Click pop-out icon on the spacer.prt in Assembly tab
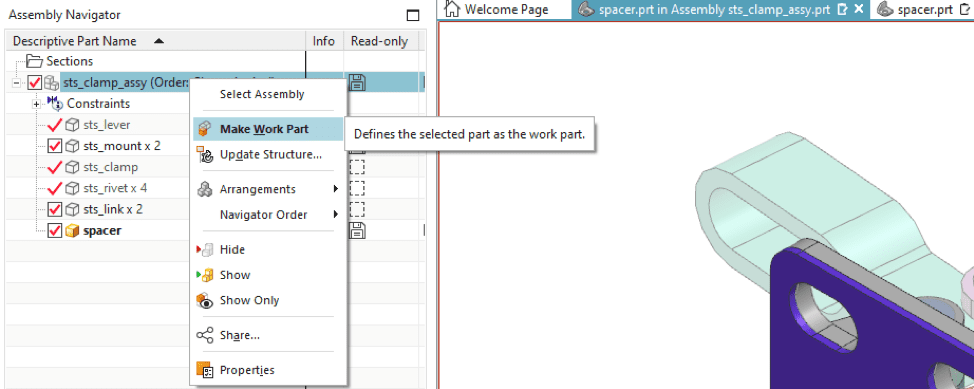The height and width of the screenshot is (389, 974). (842, 9)
